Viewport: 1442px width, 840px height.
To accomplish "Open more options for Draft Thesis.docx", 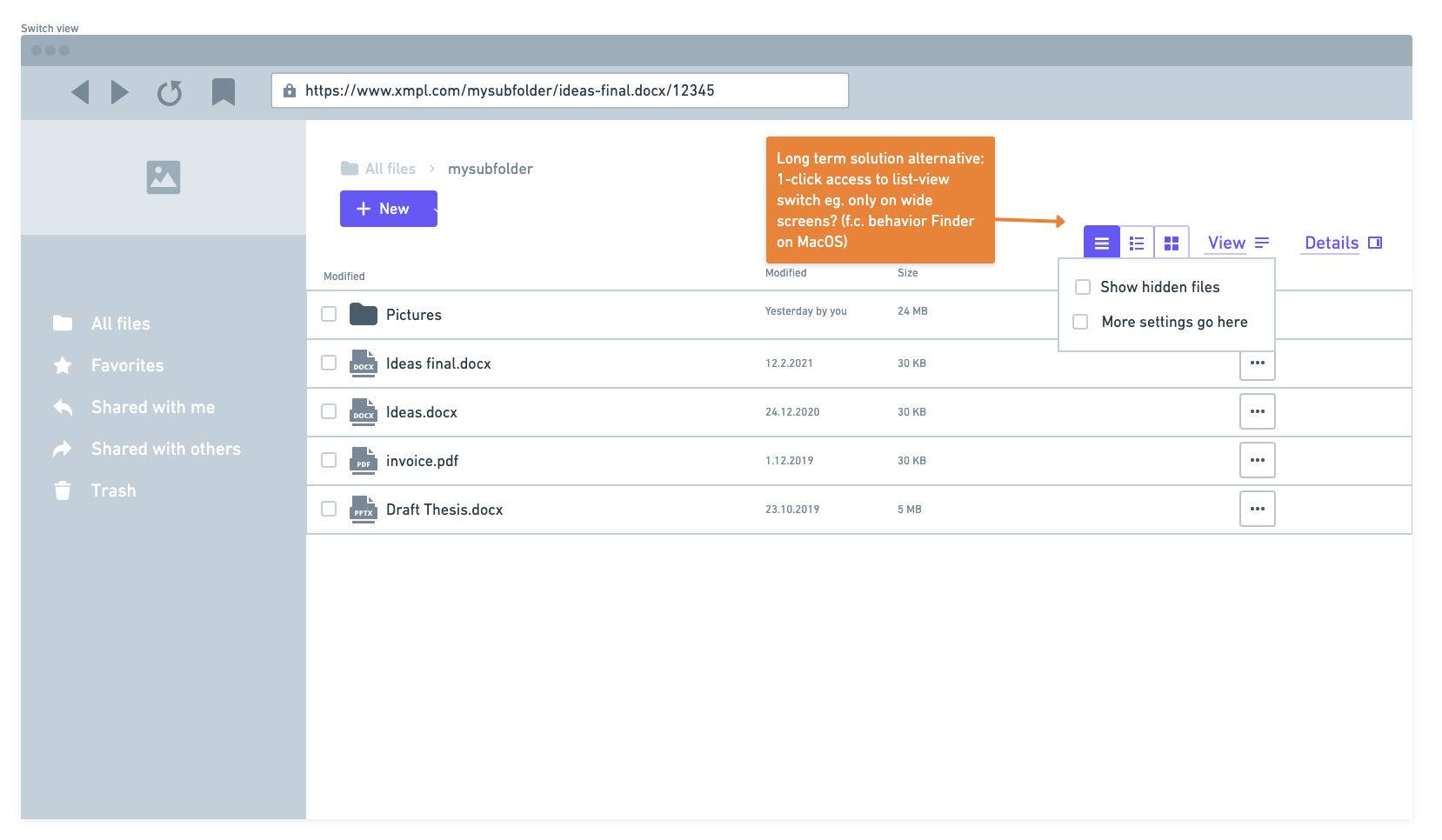I will [1258, 509].
